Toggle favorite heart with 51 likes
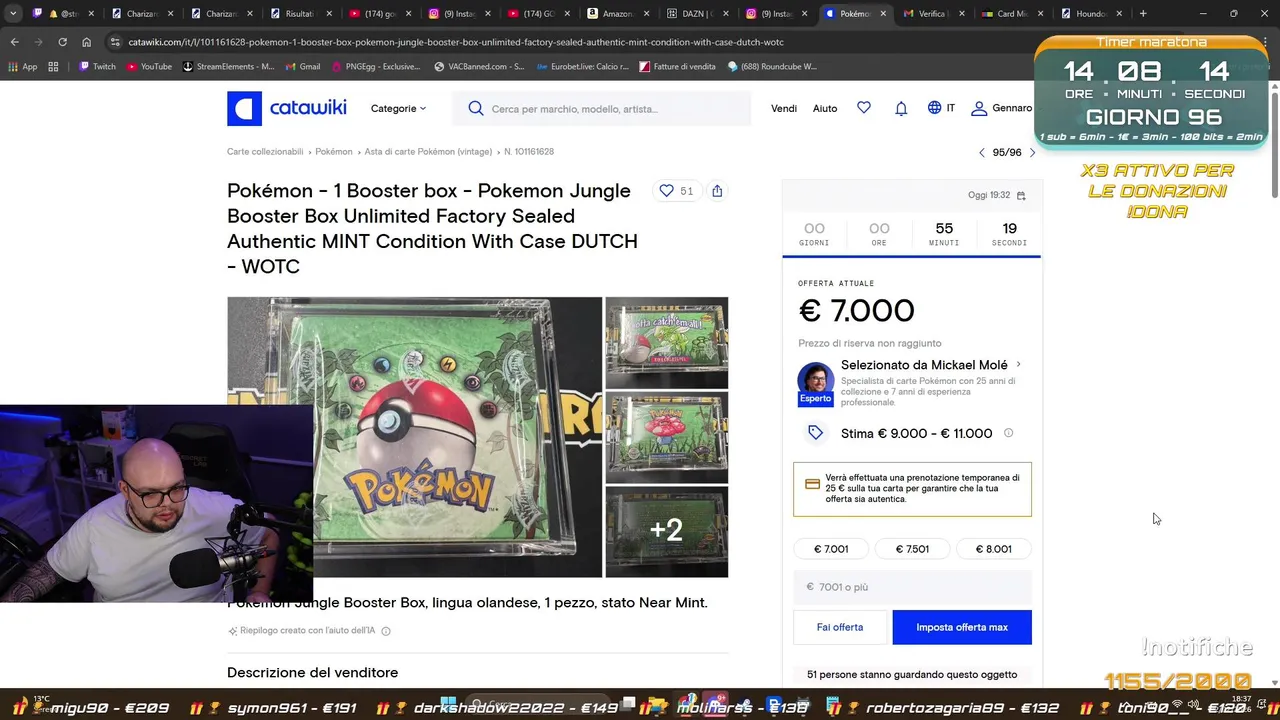The image size is (1280, 720). tap(676, 191)
